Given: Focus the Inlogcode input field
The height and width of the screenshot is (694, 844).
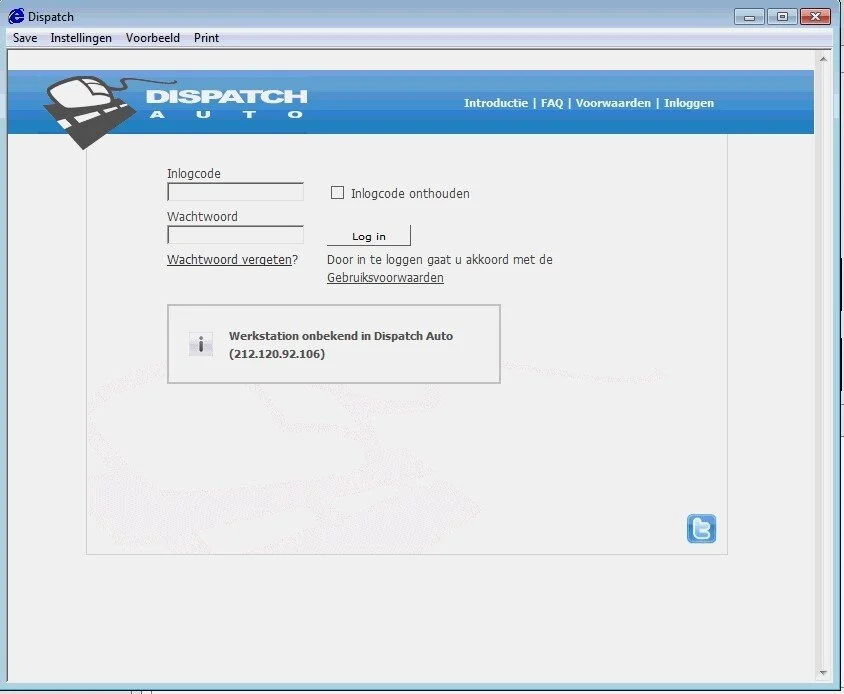Looking at the screenshot, I should (x=236, y=192).
